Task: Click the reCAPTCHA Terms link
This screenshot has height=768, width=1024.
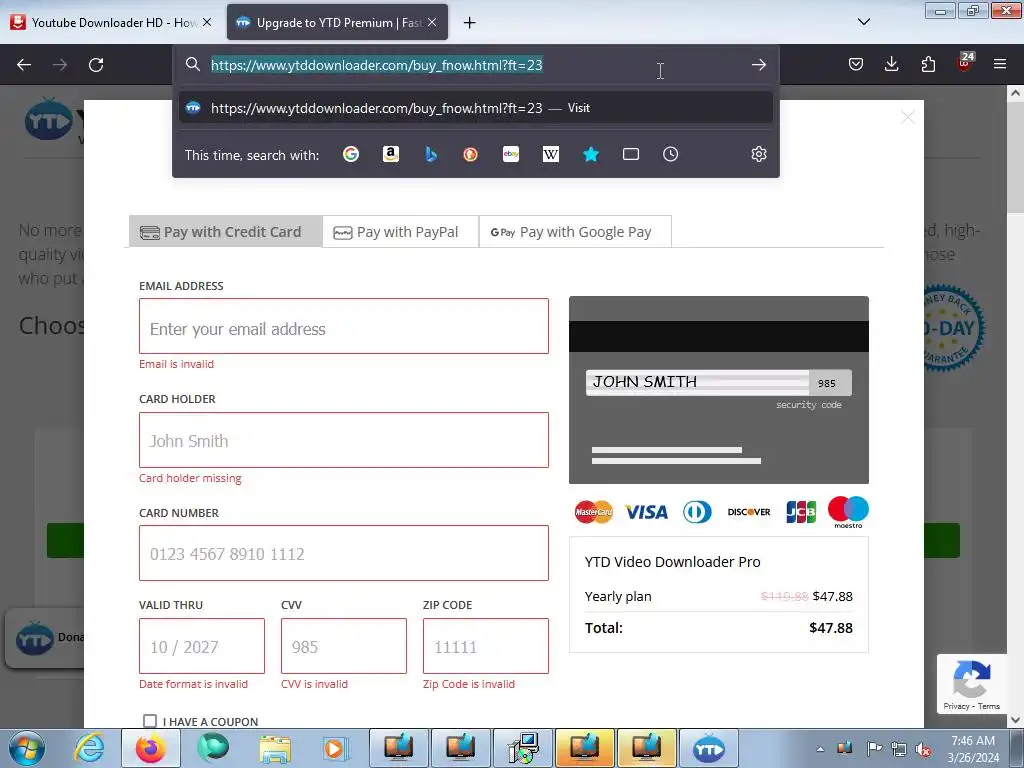Action: coord(989,706)
